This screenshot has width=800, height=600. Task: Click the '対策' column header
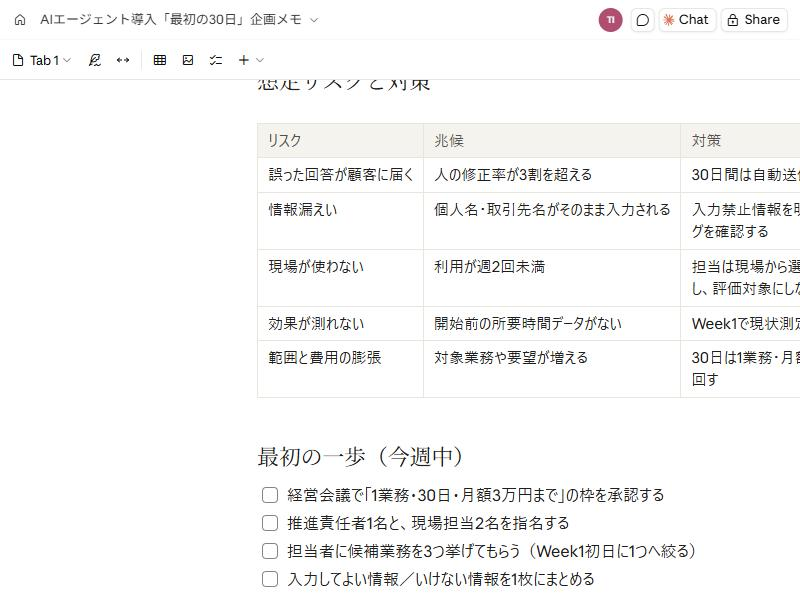(x=740, y=140)
